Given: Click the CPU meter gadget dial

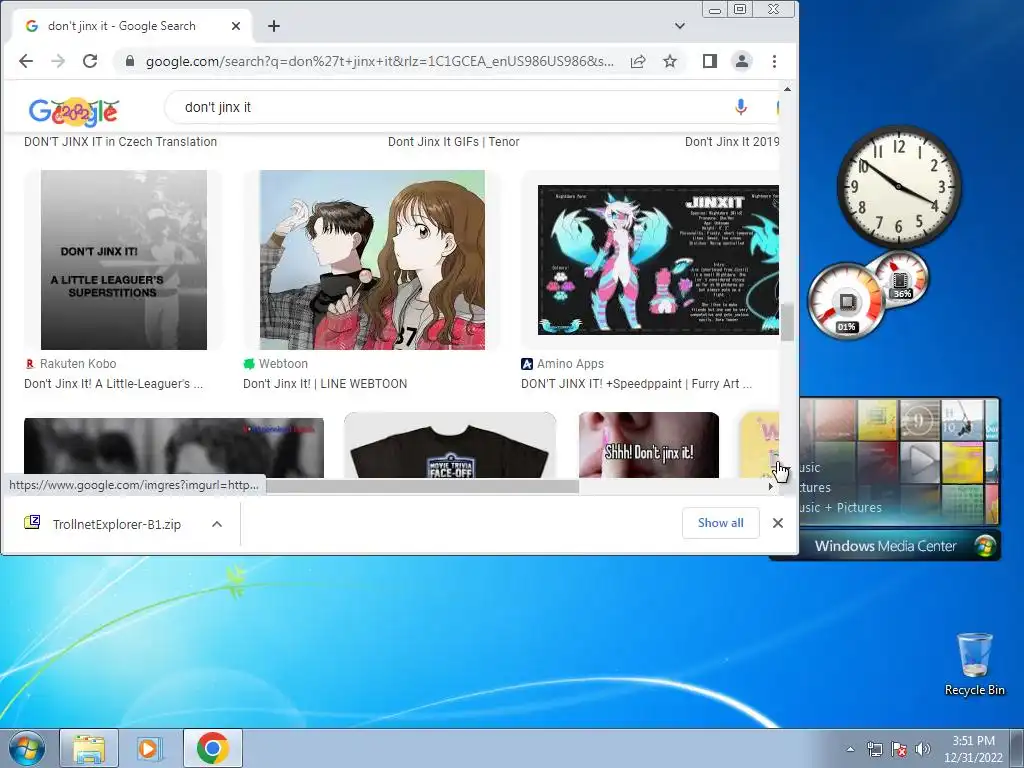Looking at the screenshot, I should pos(846,302).
